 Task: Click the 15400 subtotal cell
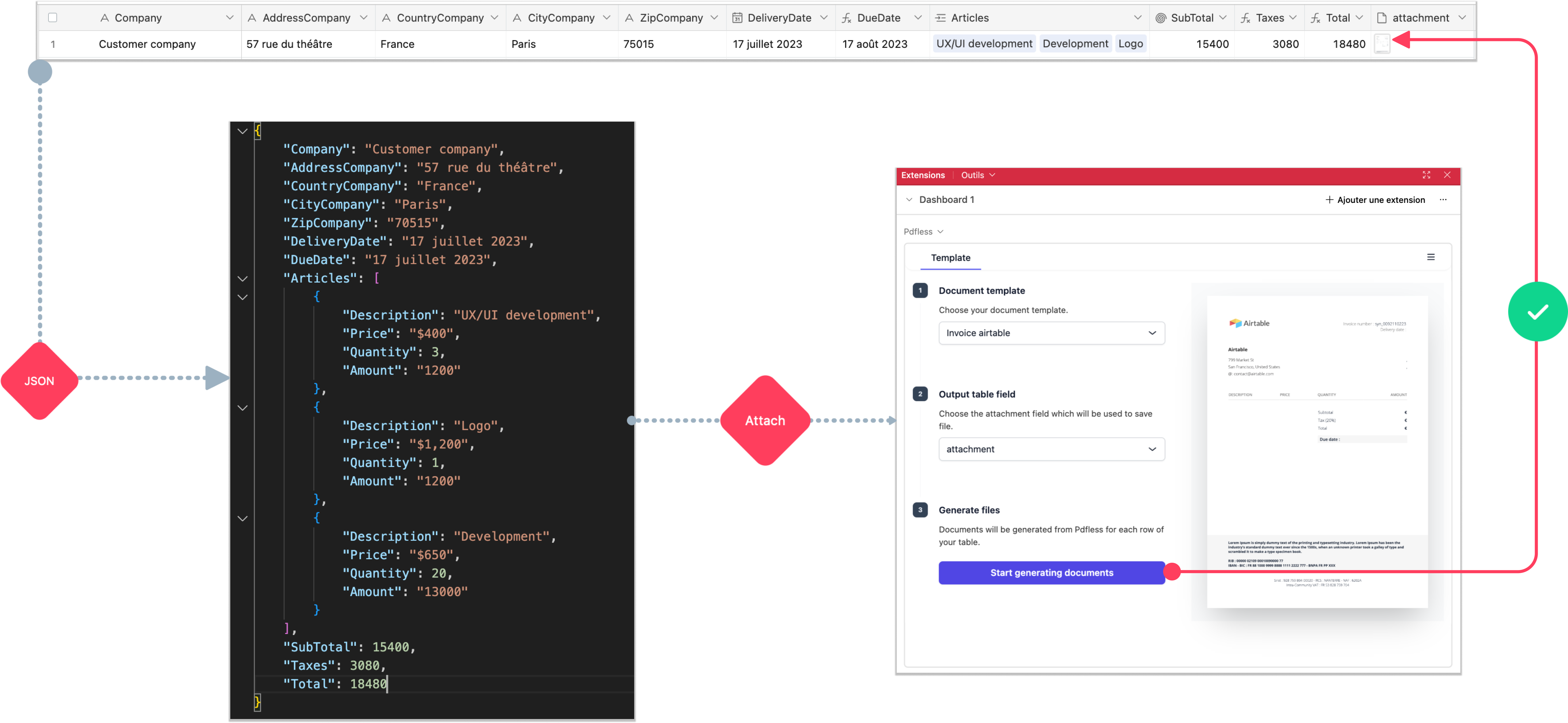click(1192, 44)
